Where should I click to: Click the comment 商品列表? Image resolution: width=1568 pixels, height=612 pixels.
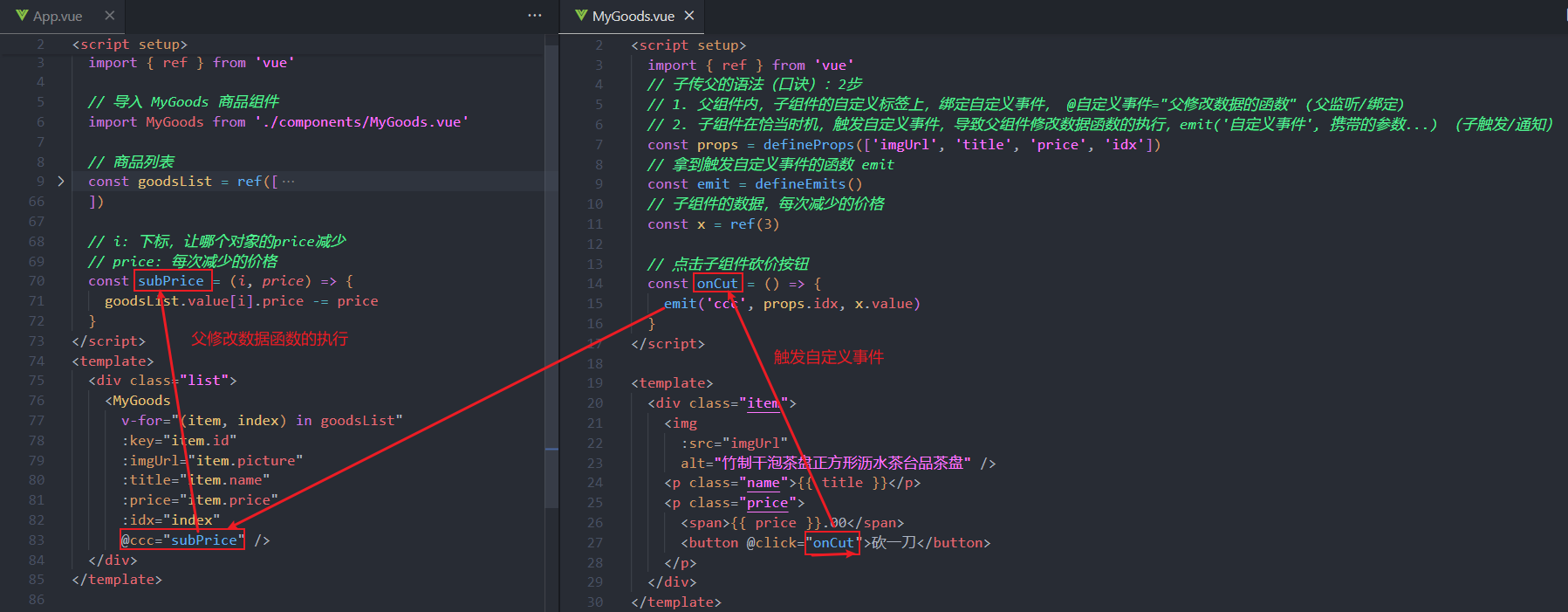131,162
